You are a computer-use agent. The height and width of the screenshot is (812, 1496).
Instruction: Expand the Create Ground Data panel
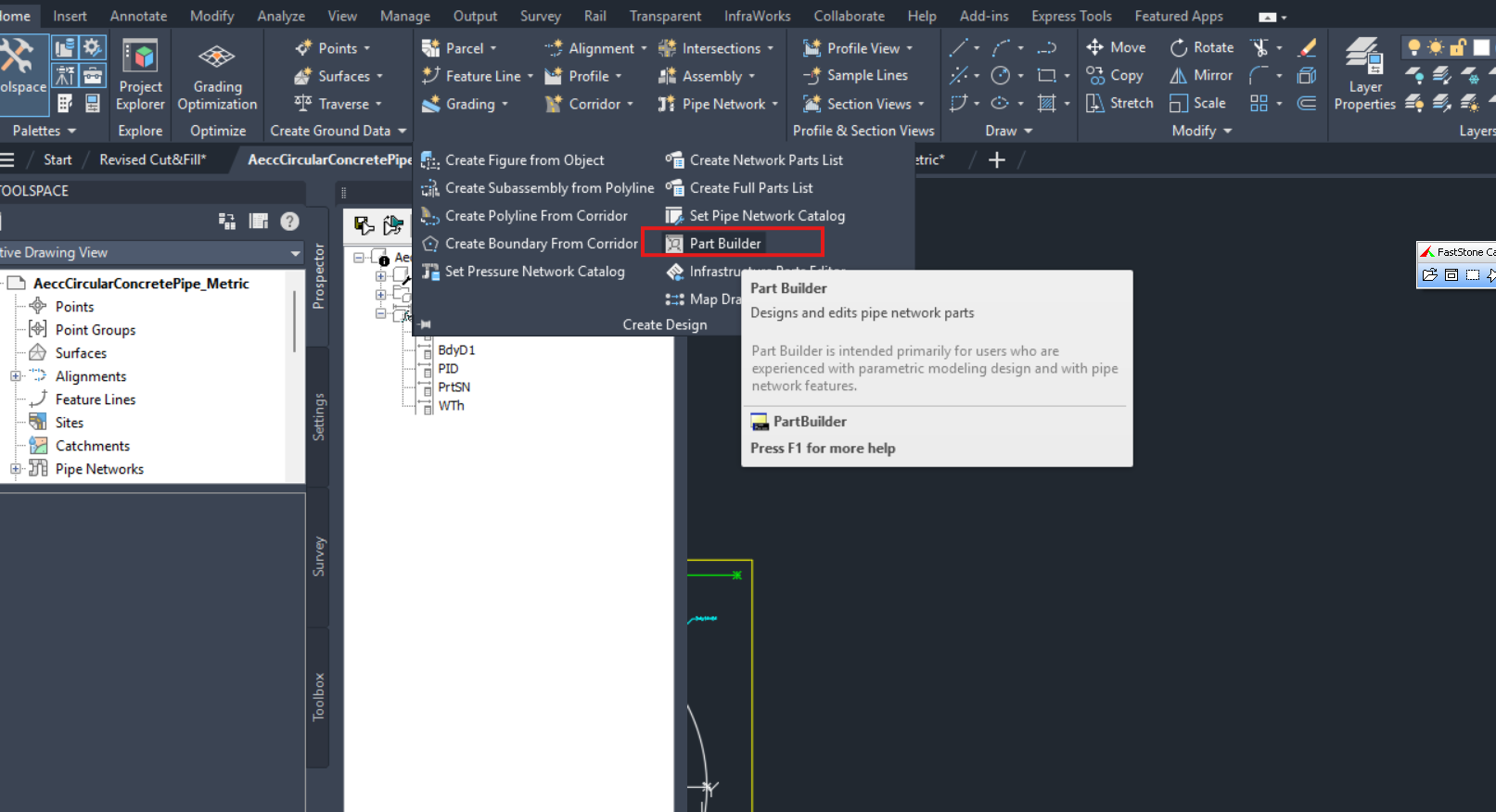click(x=339, y=131)
